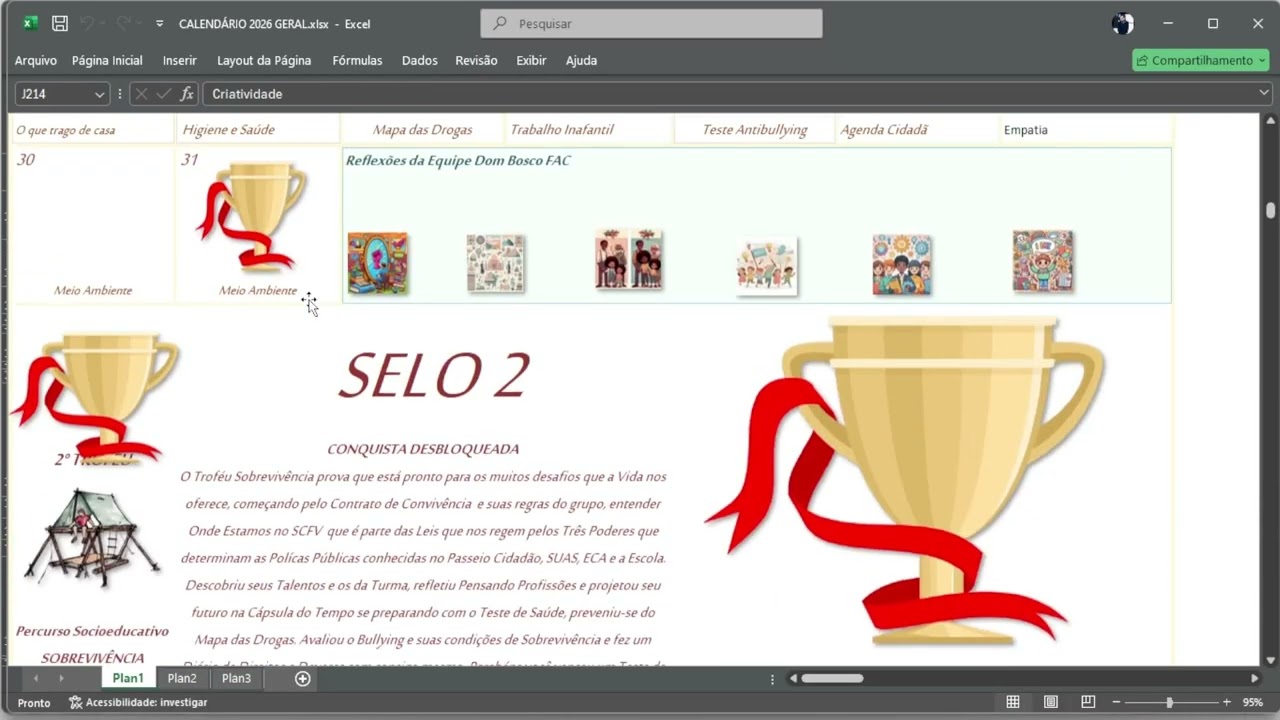Screen dimensions: 1280x720
Task: Select the 'Empatia' cell
Action: click(x=1085, y=130)
